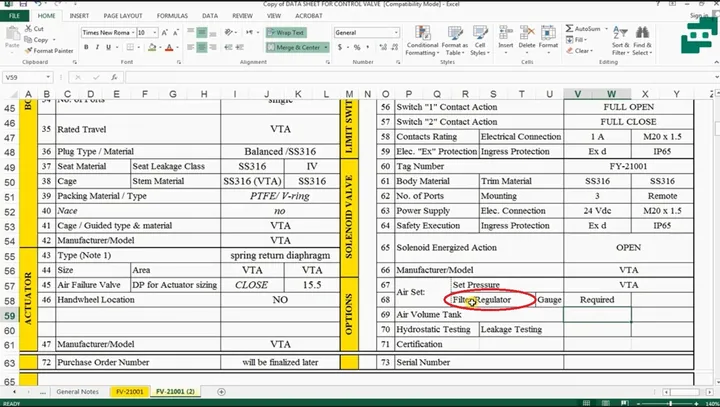The width and height of the screenshot is (720, 407).
Task: Open Format as Table gallery
Action: [455, 40]
